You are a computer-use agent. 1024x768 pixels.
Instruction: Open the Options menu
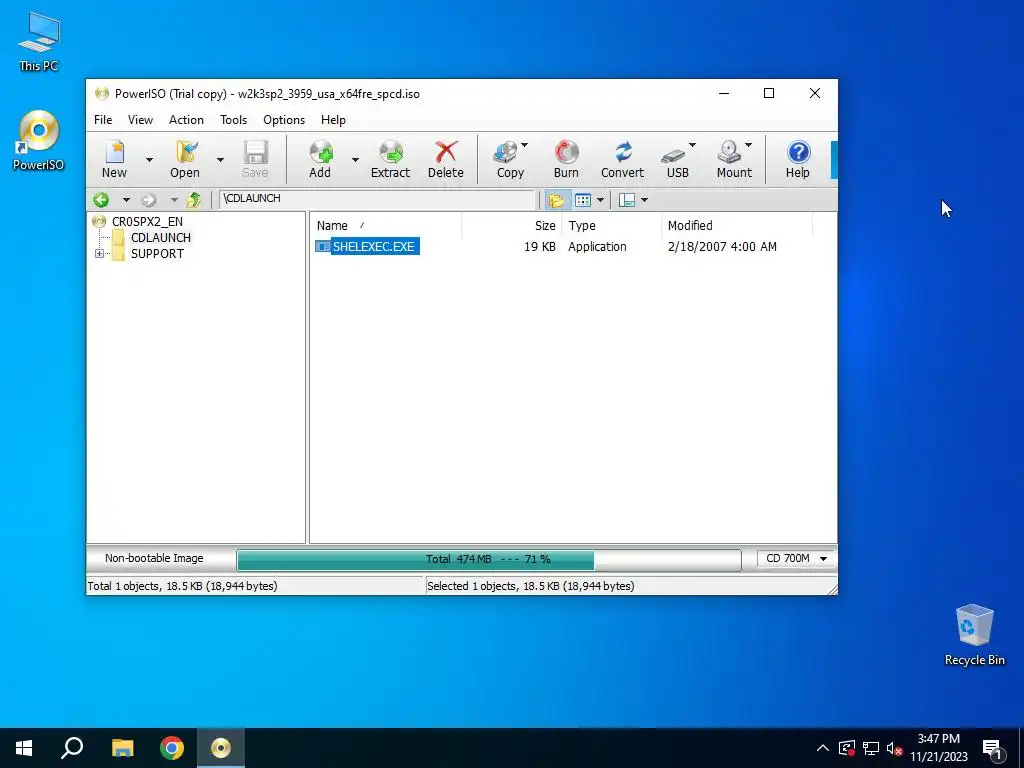(x=284, y=120)
